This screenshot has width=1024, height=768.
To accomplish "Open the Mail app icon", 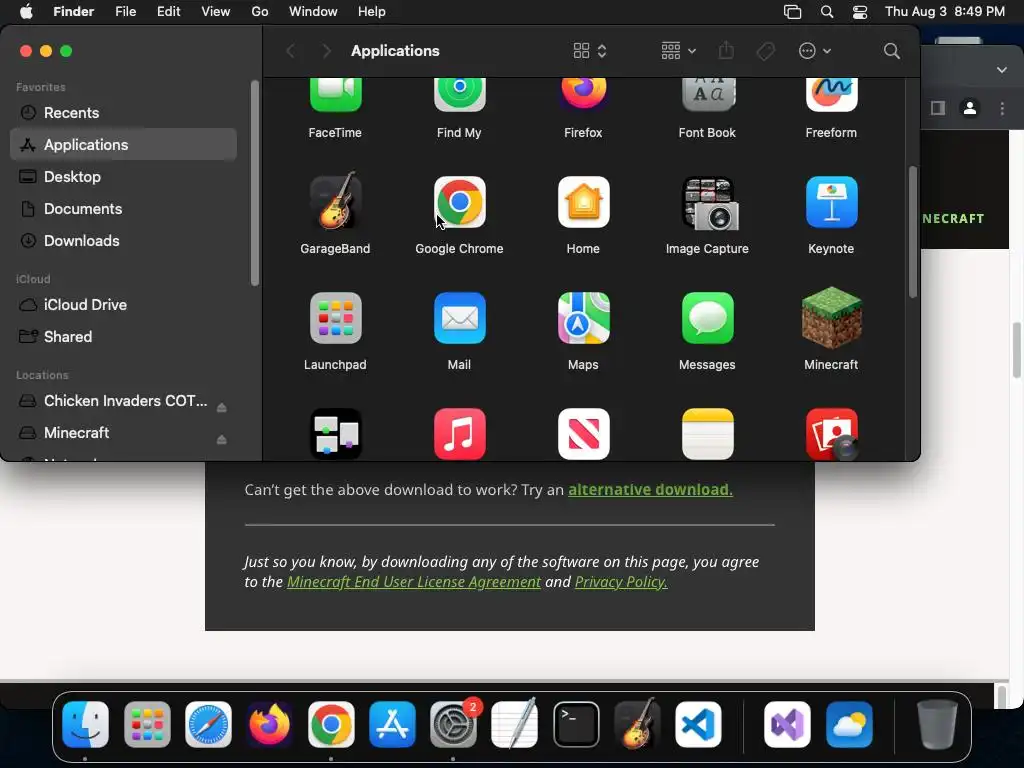I will [459, 318].
